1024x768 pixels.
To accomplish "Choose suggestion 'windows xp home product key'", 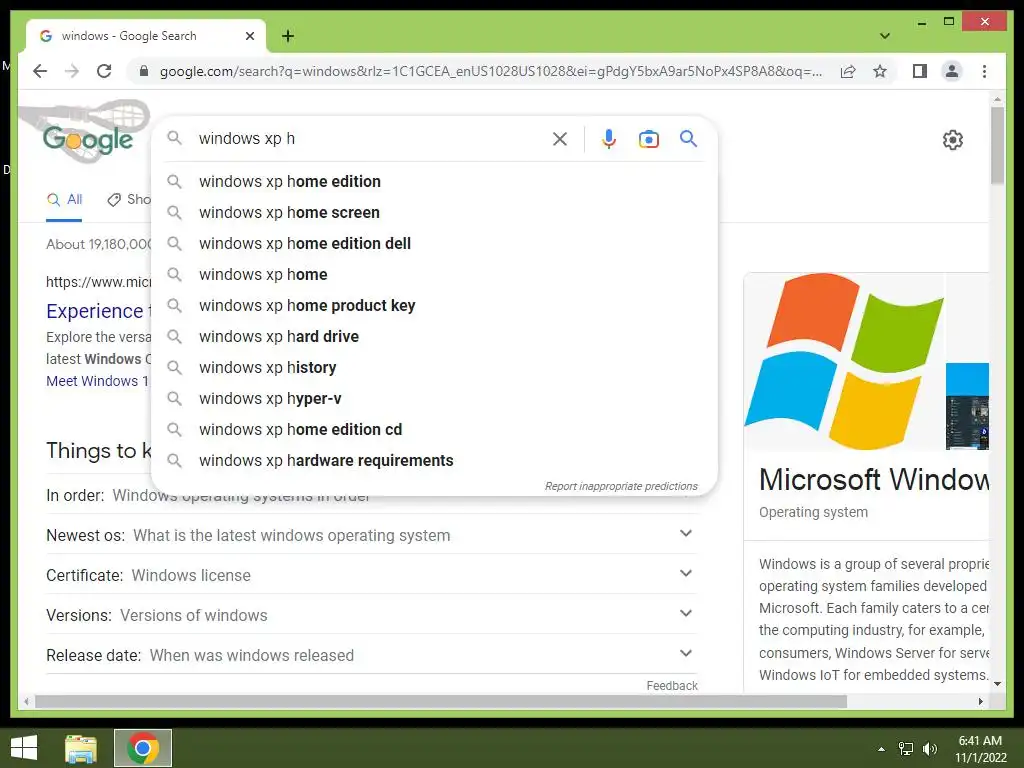I will pos(434,306).
